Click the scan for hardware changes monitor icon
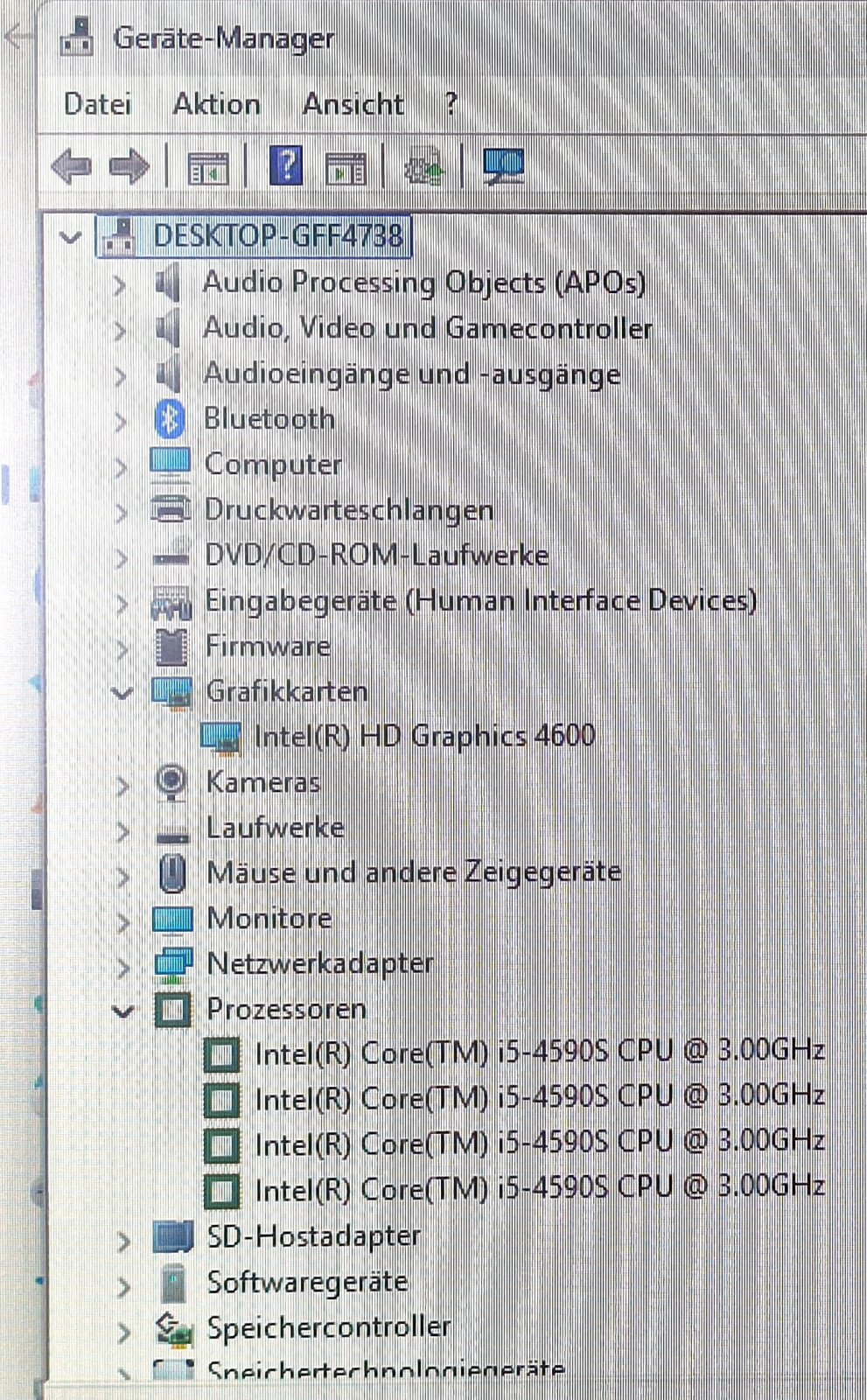This screenshot has width=867, height=1400. click(503, 165)
